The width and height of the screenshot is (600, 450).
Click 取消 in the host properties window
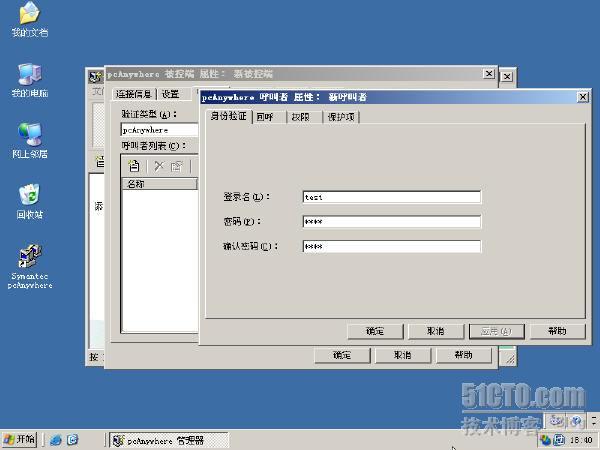[x=403, y=355]
